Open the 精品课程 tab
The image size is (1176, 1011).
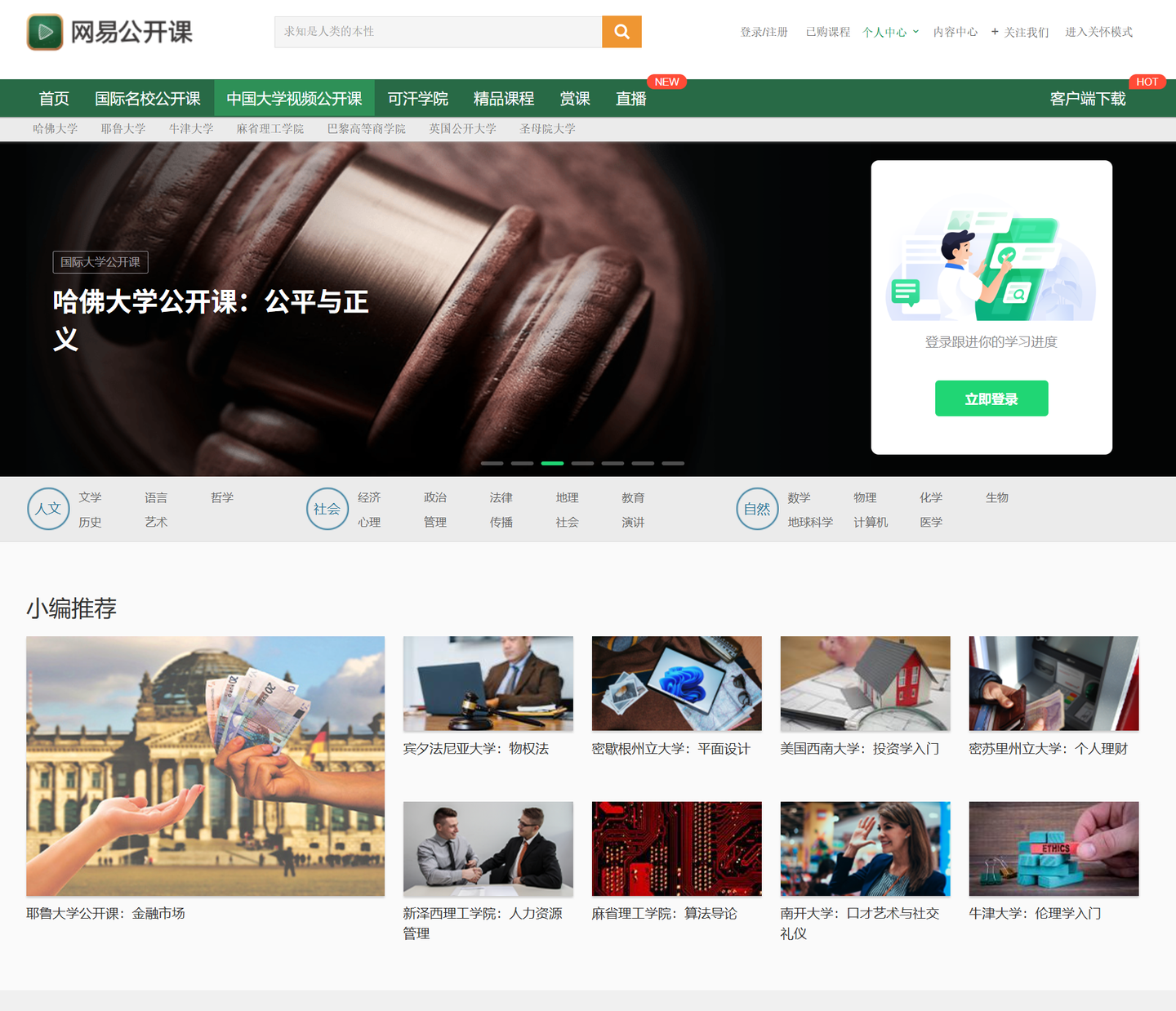504,99
